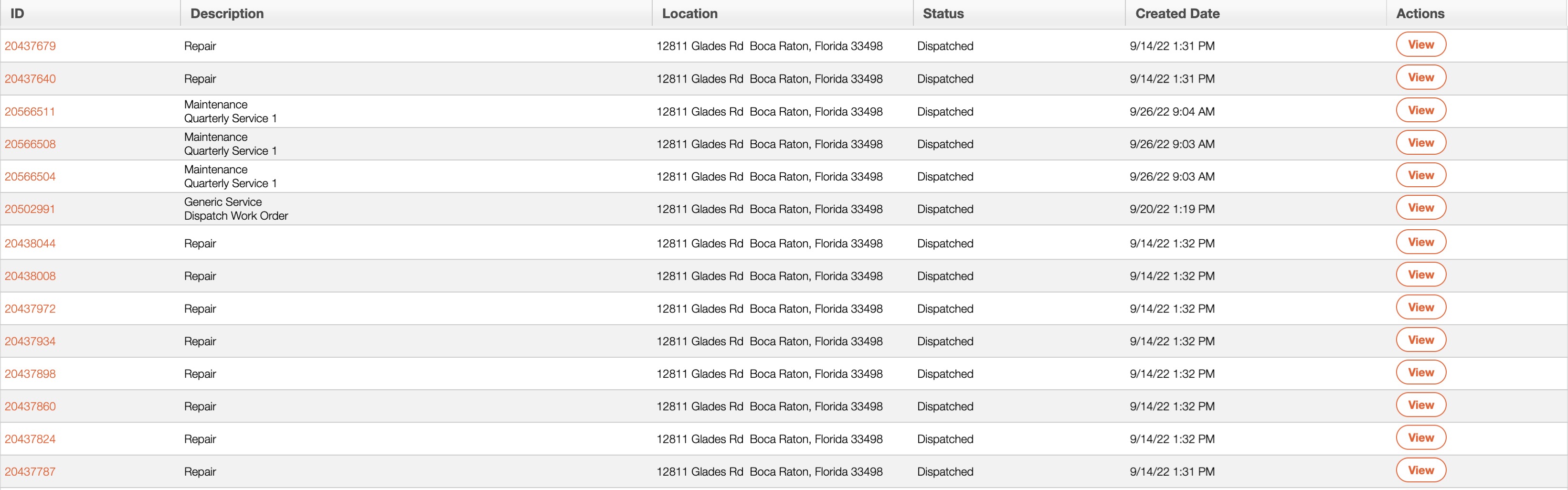This screenshot has width=1568, height=490.
Task: Open work order 20502991 link
Action: pos(30,209)
